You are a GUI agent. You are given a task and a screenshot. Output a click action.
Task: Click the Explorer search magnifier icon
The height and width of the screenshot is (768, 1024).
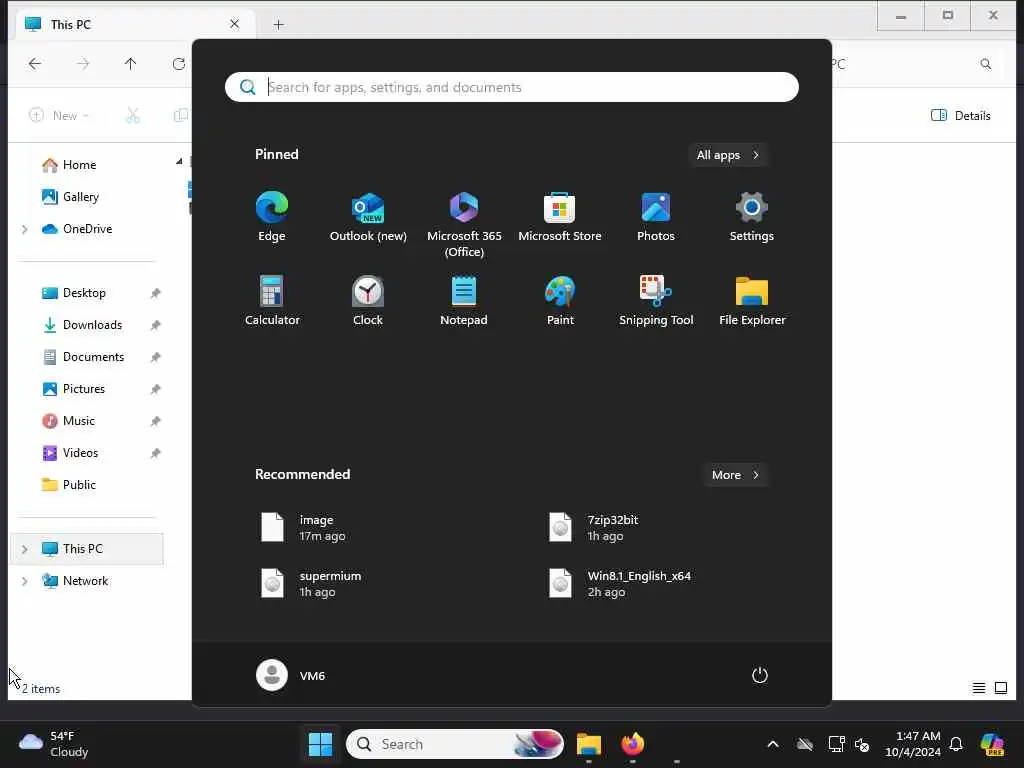coord(985,64)
